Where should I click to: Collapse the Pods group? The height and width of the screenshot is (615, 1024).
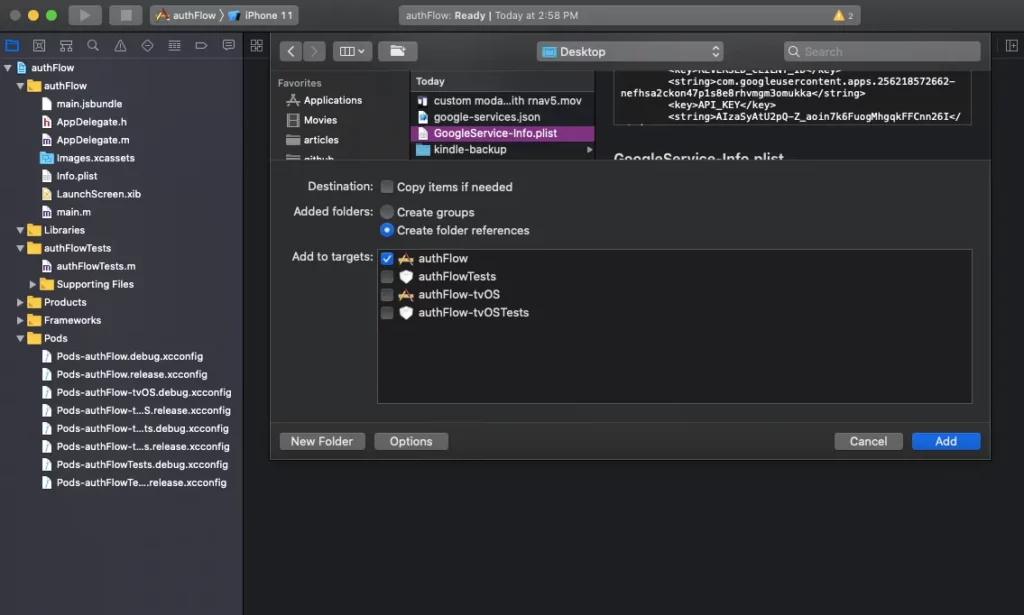20,338
